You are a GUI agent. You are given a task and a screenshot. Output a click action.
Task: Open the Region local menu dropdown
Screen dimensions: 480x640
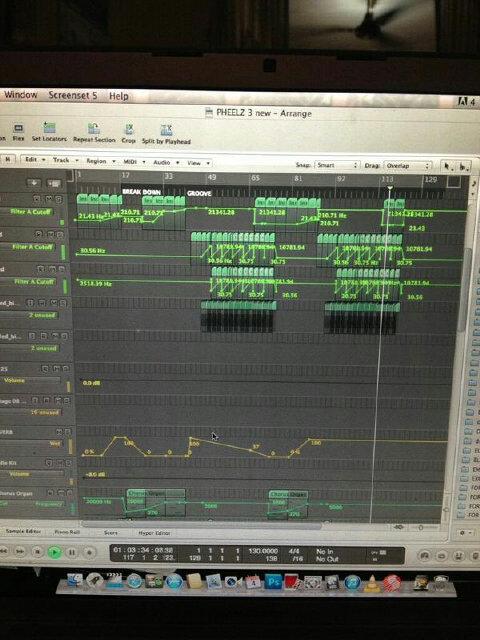(x=100, y=161)
